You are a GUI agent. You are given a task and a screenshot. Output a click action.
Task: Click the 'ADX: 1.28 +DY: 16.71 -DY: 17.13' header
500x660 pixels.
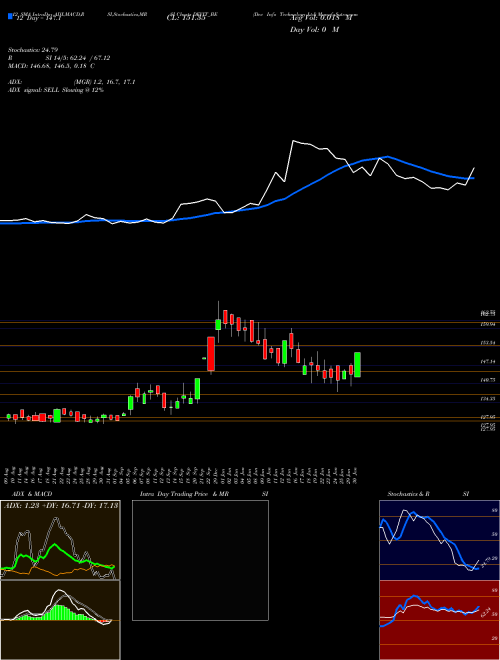coord(61,505)
